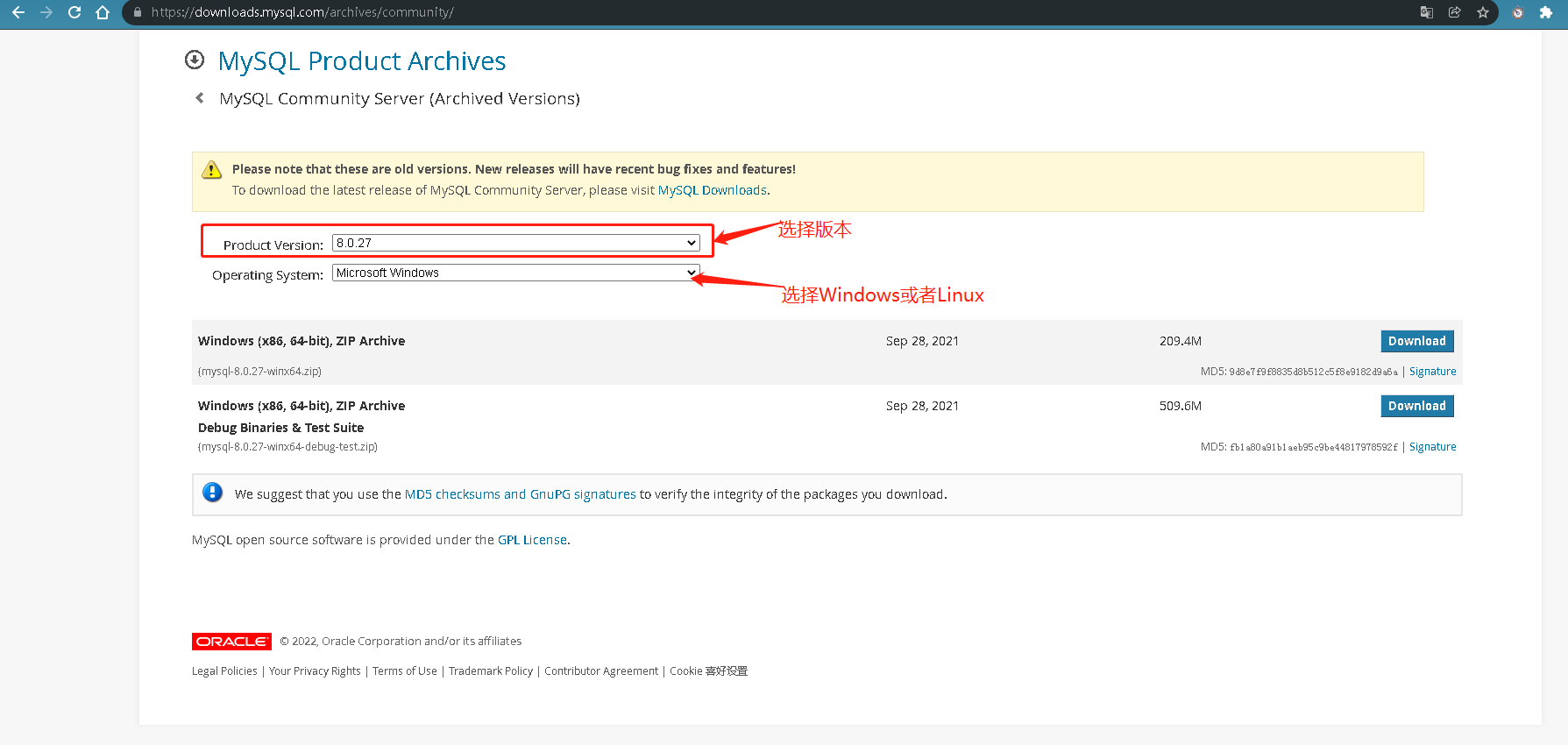
Task: Click the MySQL Product Archives heading
Action: coord(362,60)
